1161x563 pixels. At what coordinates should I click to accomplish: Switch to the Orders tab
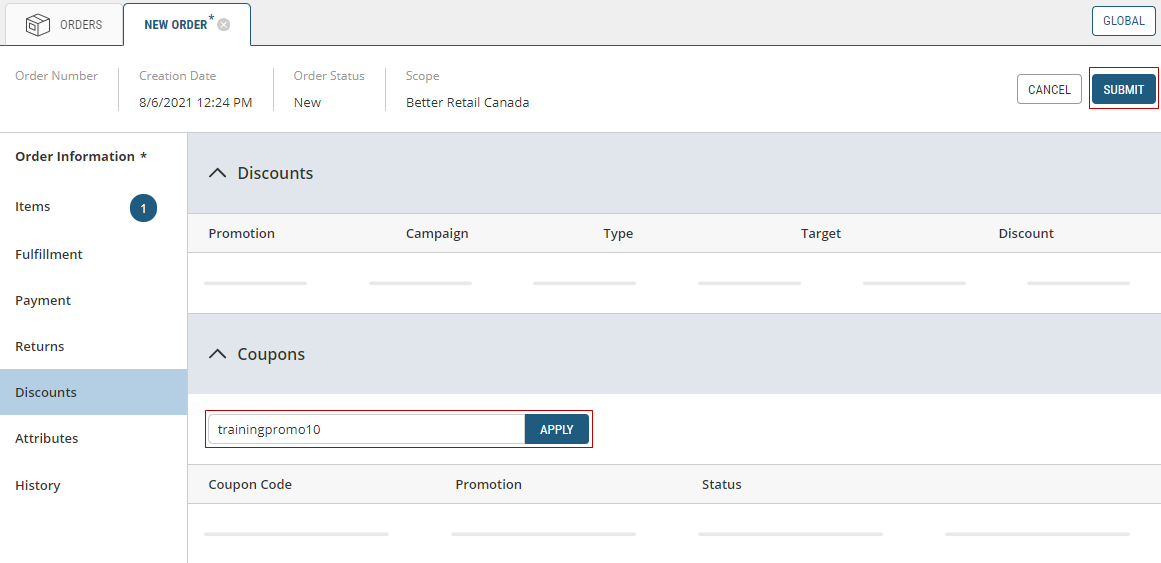pos(80,25)
